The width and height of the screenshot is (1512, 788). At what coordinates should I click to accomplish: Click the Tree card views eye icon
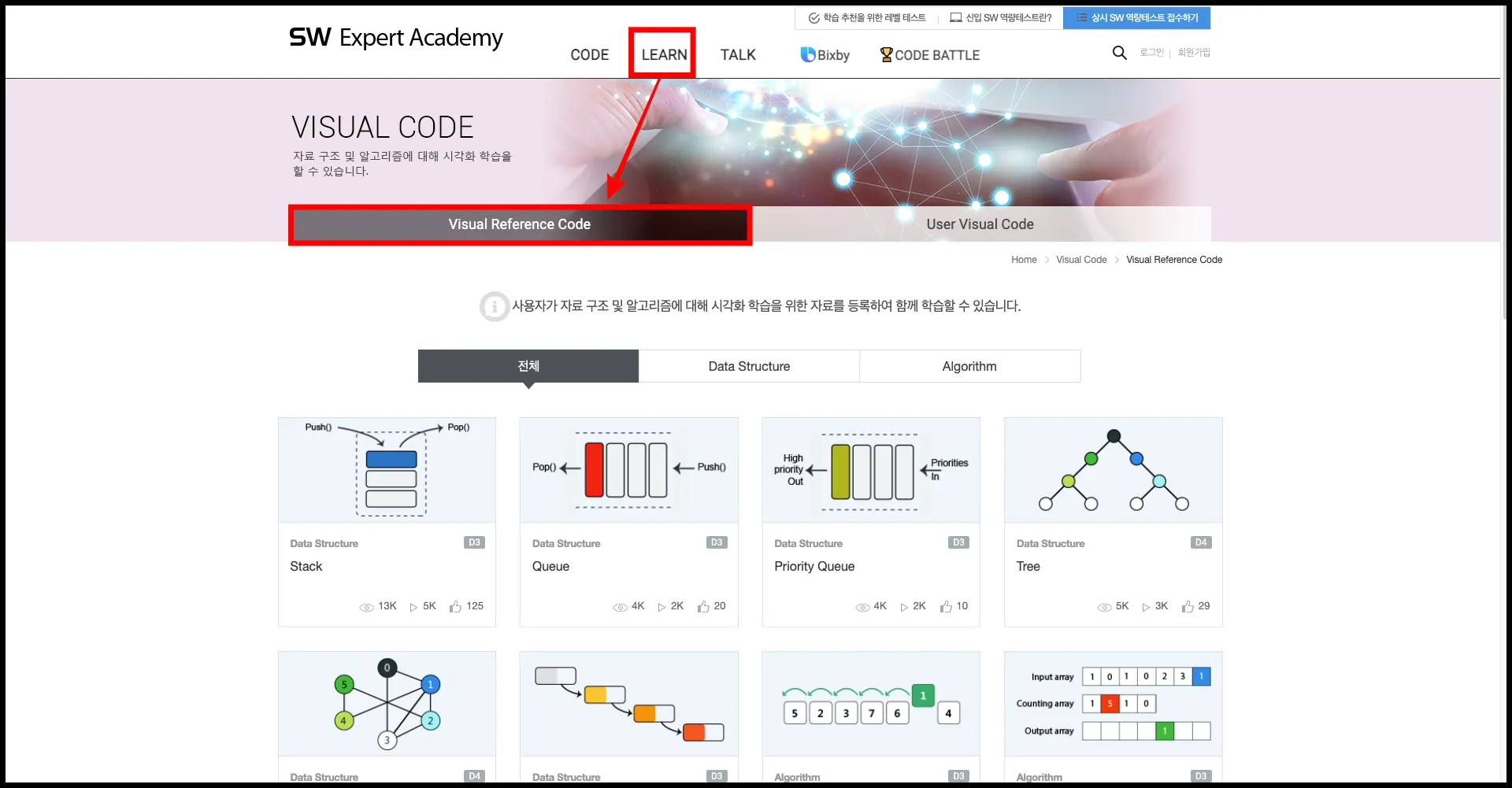click(x=1104, y=607)
